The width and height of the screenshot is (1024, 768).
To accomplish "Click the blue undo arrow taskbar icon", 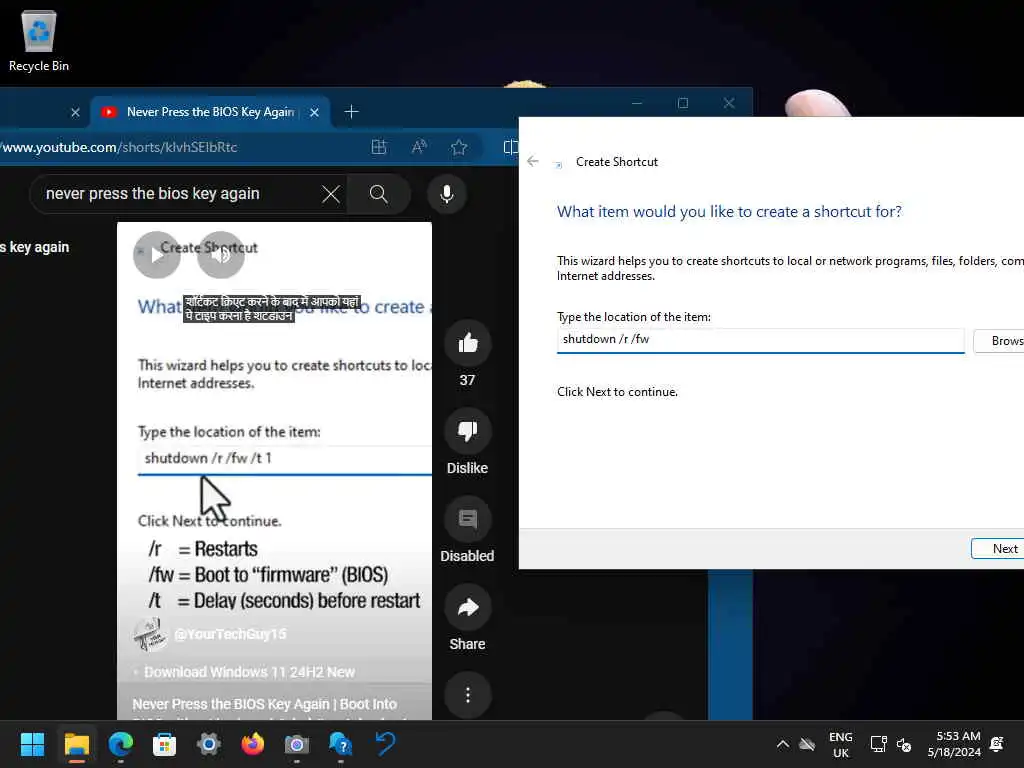I will coord(385,744).
